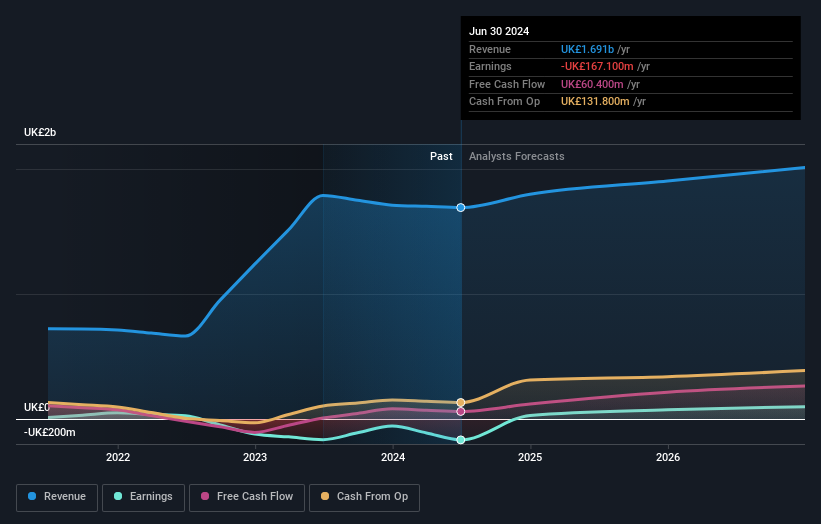Click the 2023 x-axis label
Image resolution: width=821 pixels, height=524 pixels.
click(x=255, y=457)
